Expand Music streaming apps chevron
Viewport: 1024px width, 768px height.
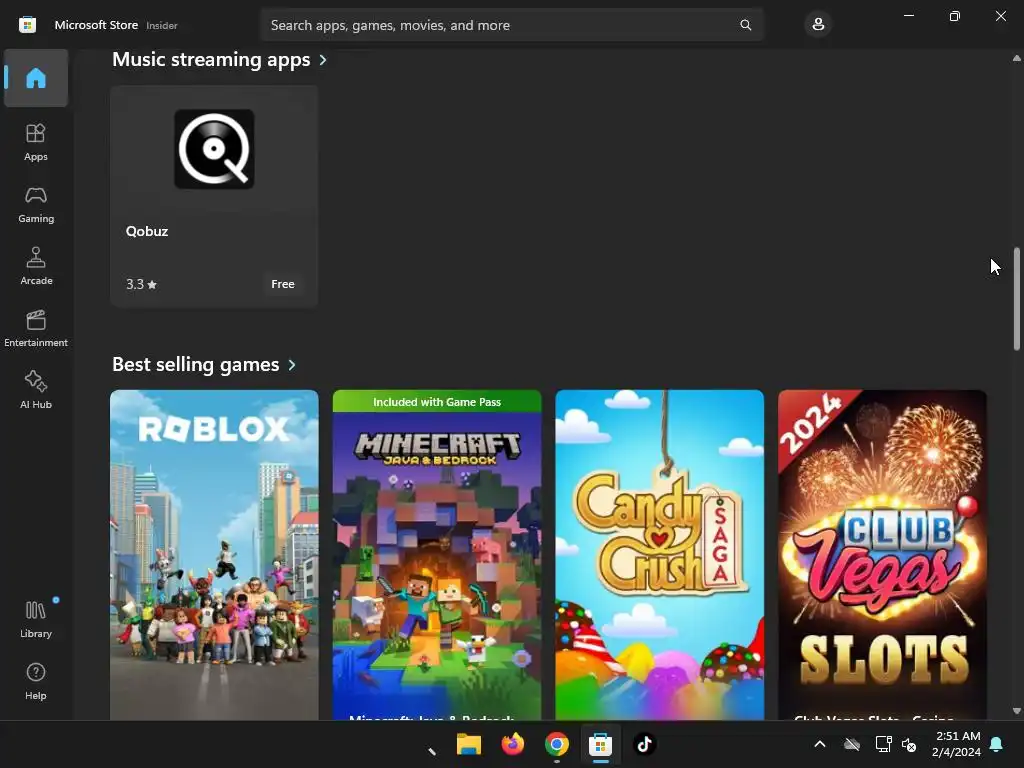323,60
